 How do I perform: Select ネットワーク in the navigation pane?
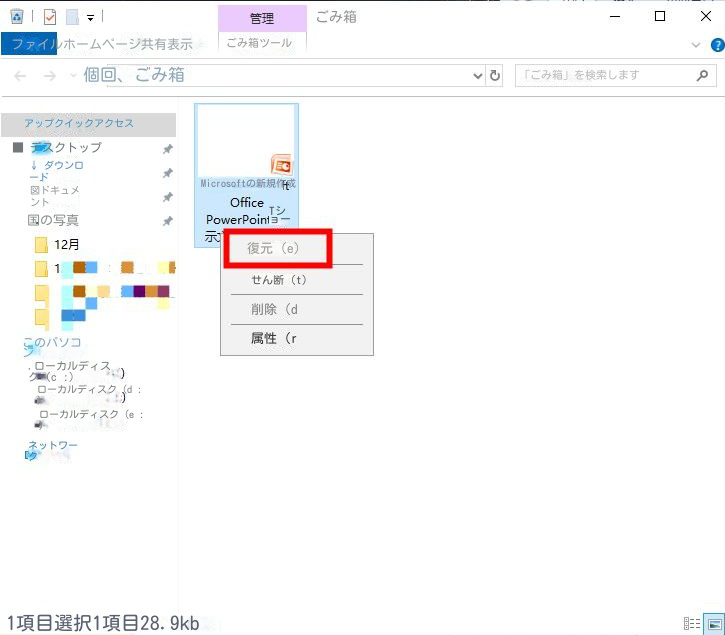pos(52,450)
